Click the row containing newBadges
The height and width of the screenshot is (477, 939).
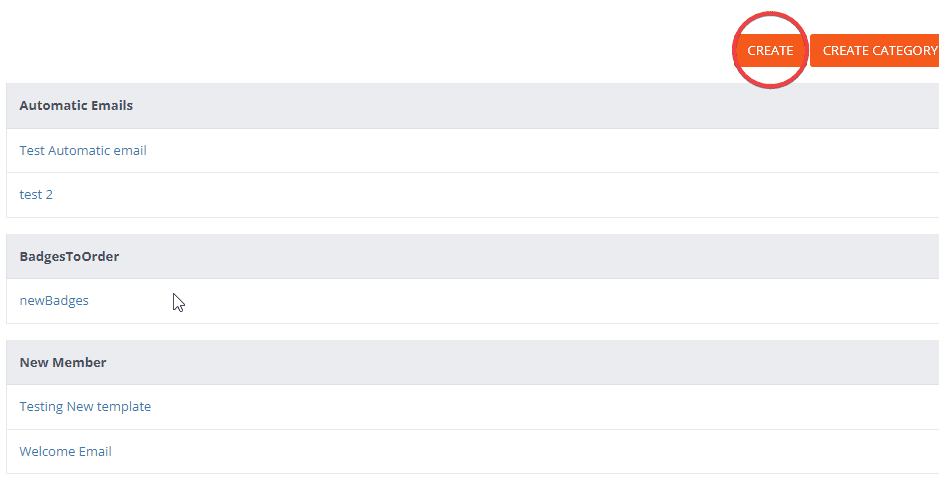[x=470, y=301]
